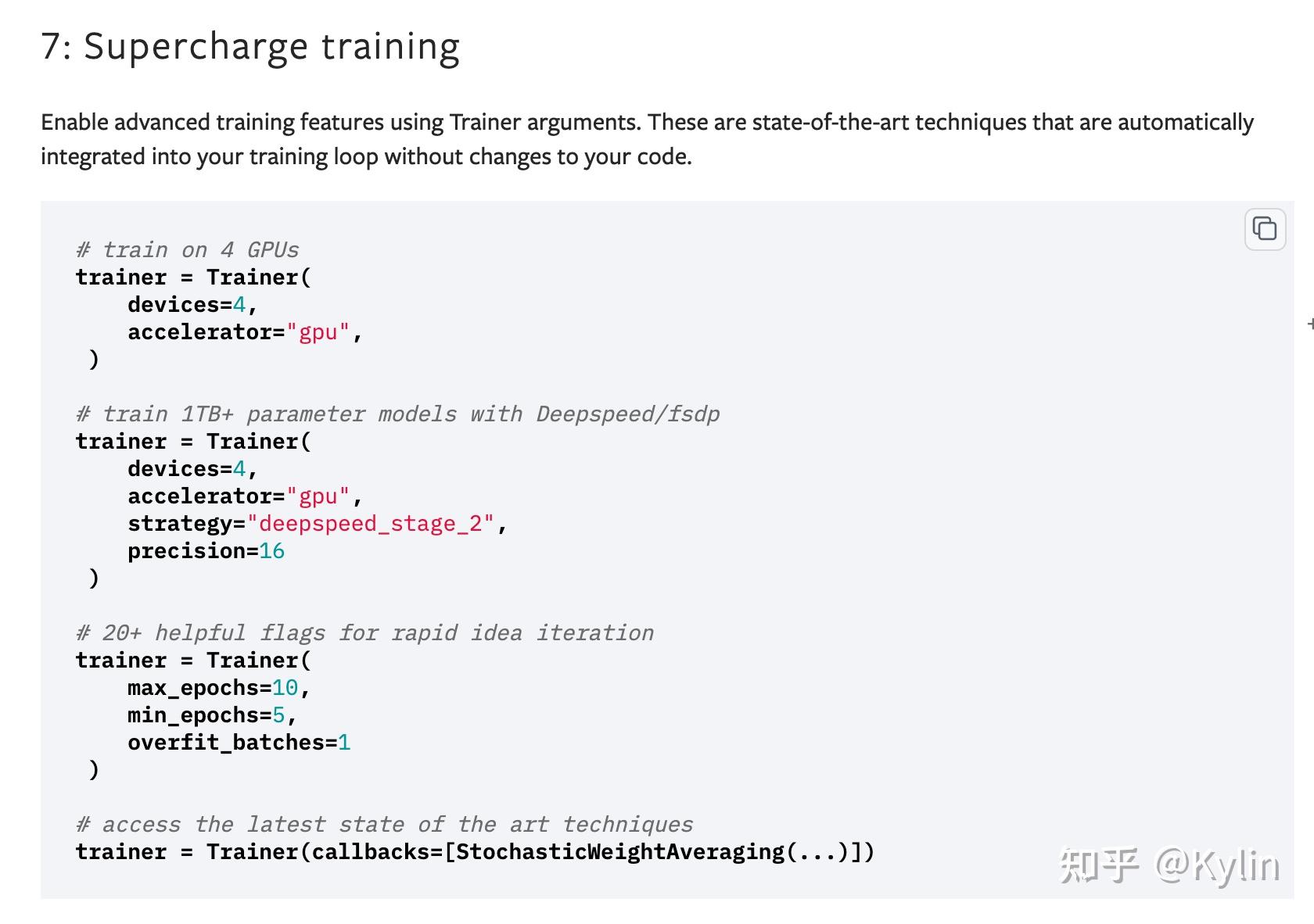Click the 知乎 @Kylin watermark
The width and height of the screenshot is (1314, 924).
[1169, 865]
